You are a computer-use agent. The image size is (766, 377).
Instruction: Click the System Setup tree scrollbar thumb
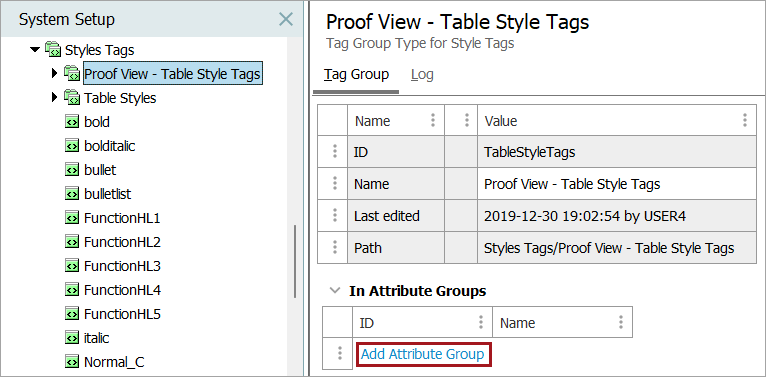click(295, 261)
